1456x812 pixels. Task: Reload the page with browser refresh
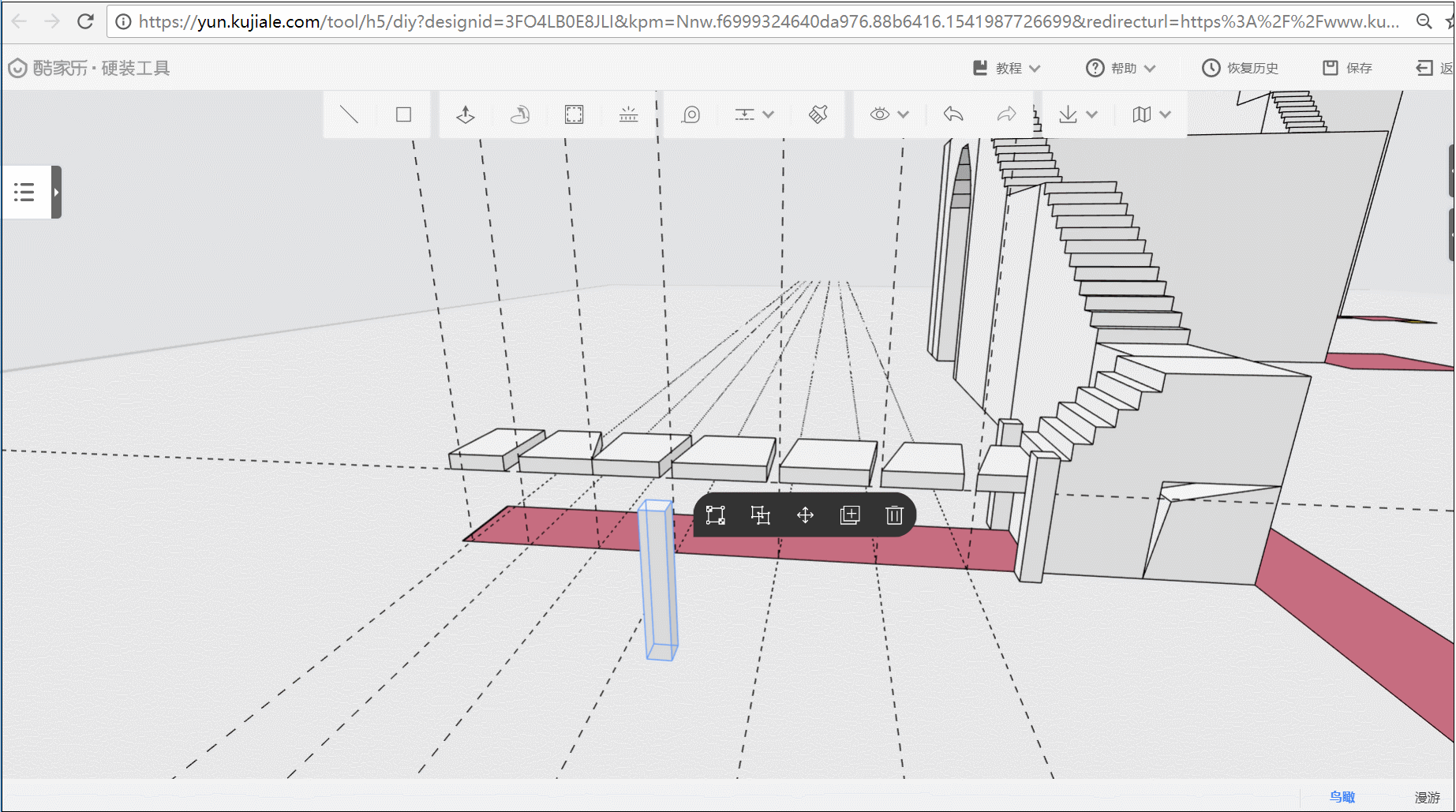click(85, 21)
